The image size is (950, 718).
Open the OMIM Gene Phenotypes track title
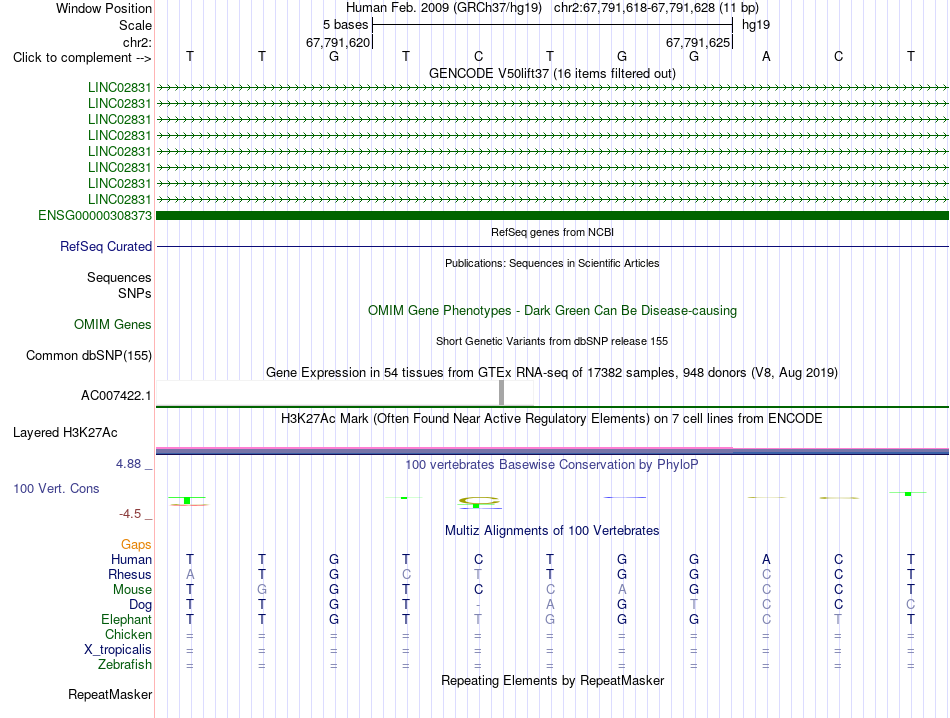pos(552,310)
